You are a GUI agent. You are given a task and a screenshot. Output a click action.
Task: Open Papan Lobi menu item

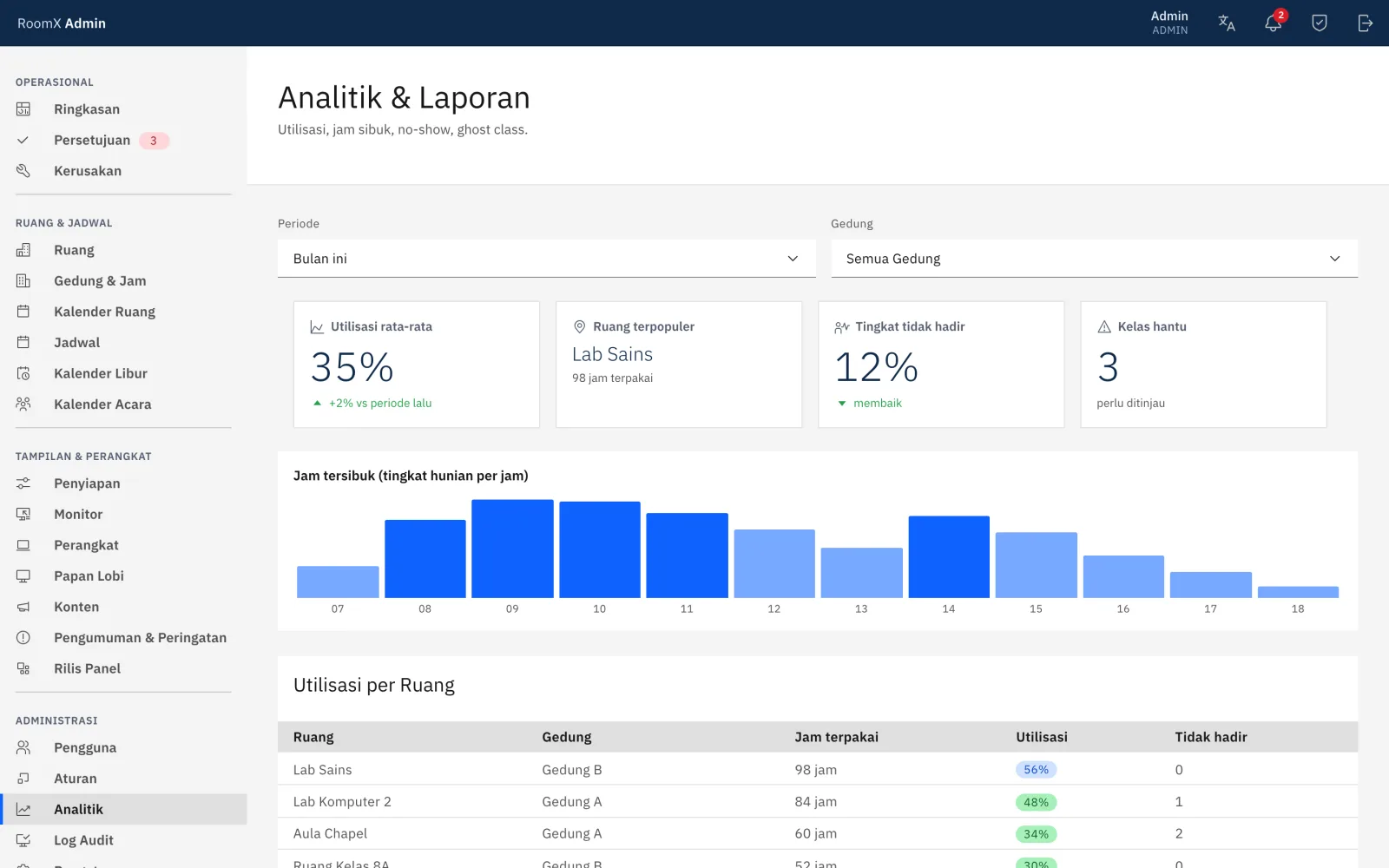click(123, 575)
